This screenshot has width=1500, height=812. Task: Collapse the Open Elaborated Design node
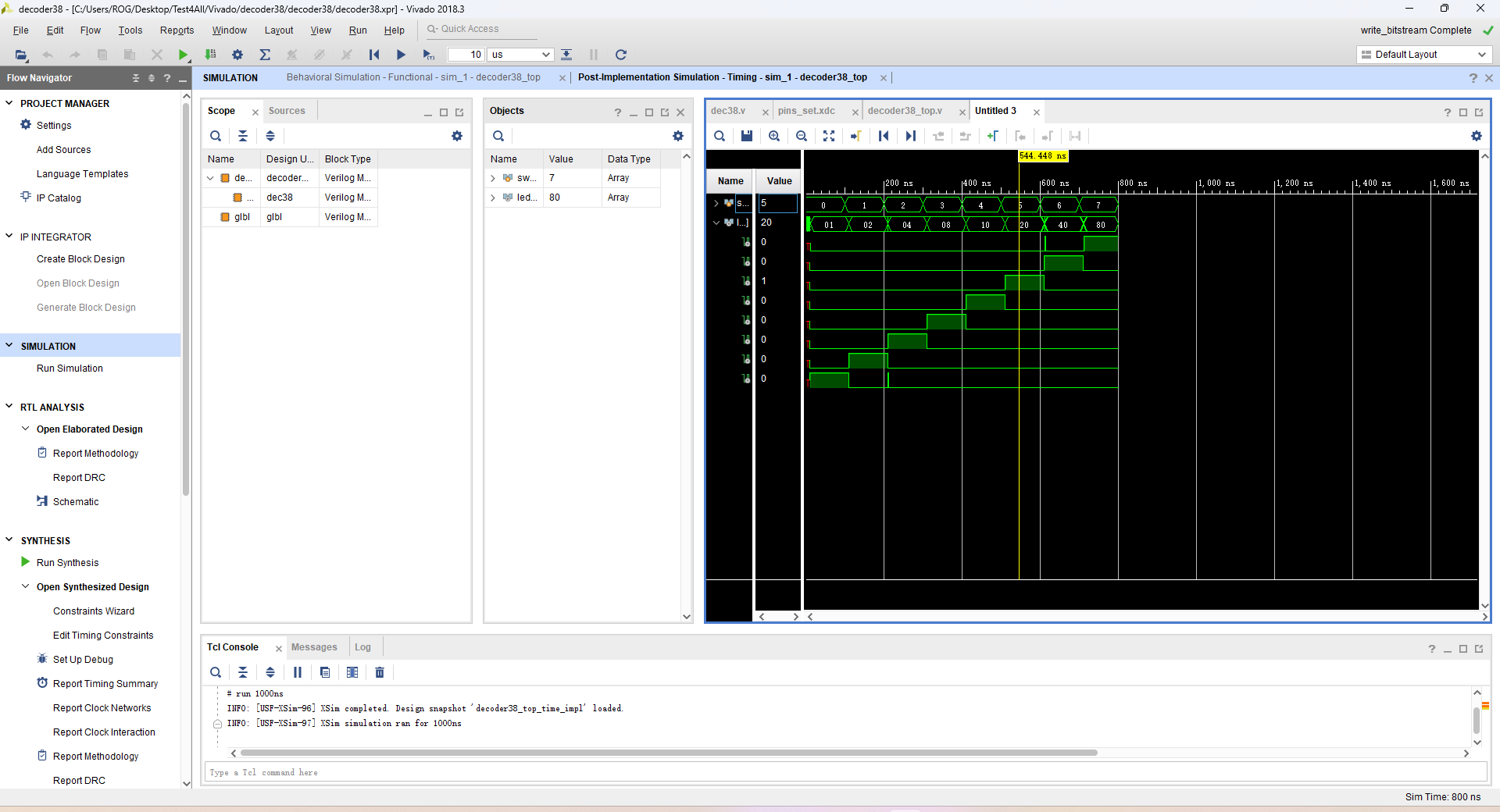coord(26,429)
